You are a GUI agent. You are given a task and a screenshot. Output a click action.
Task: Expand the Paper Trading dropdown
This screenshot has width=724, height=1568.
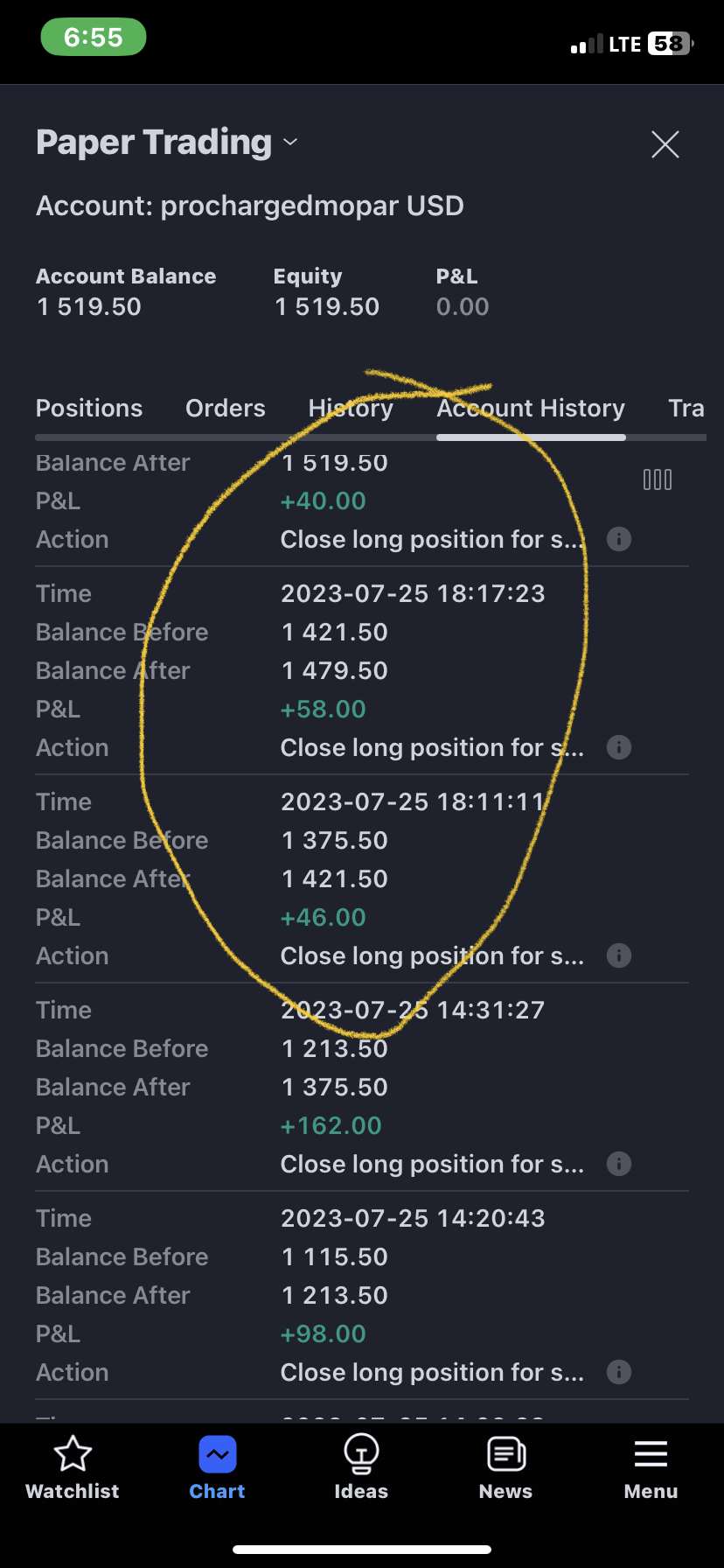point(290,143)
